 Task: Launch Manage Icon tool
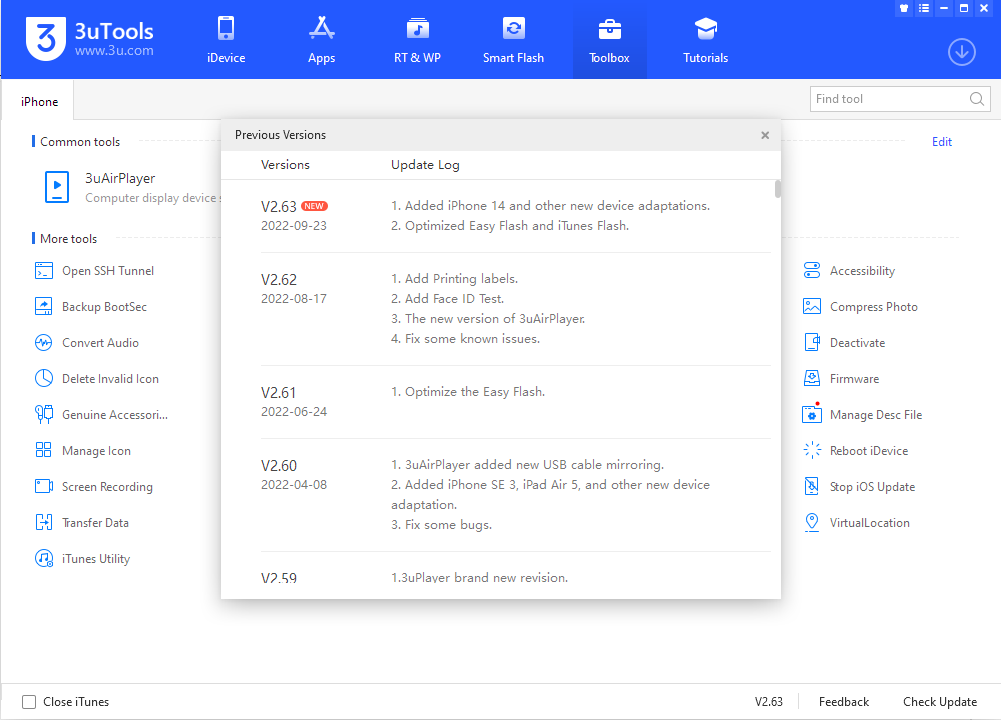(x=83, y=451)
